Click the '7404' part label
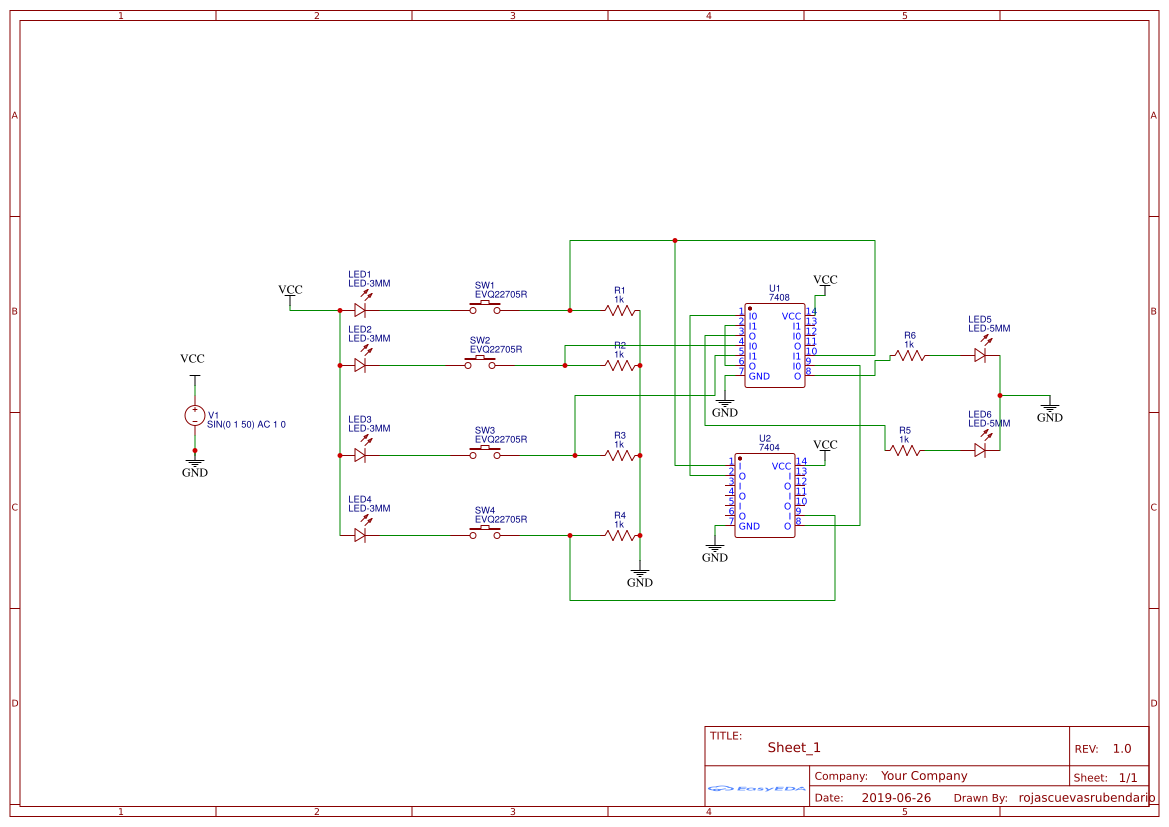Image resolution: width=1169 pixels, height=827 pixels. click(x=769, y=447)
